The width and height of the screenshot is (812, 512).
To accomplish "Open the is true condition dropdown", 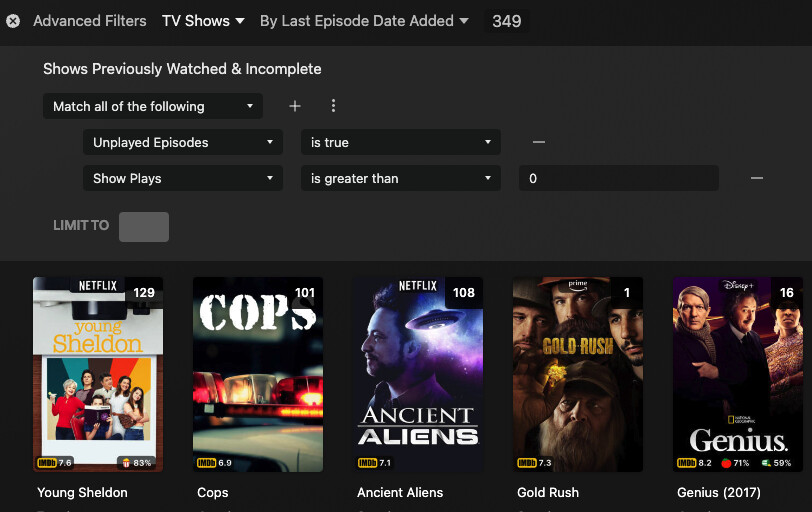I will (x=401, y=142).
